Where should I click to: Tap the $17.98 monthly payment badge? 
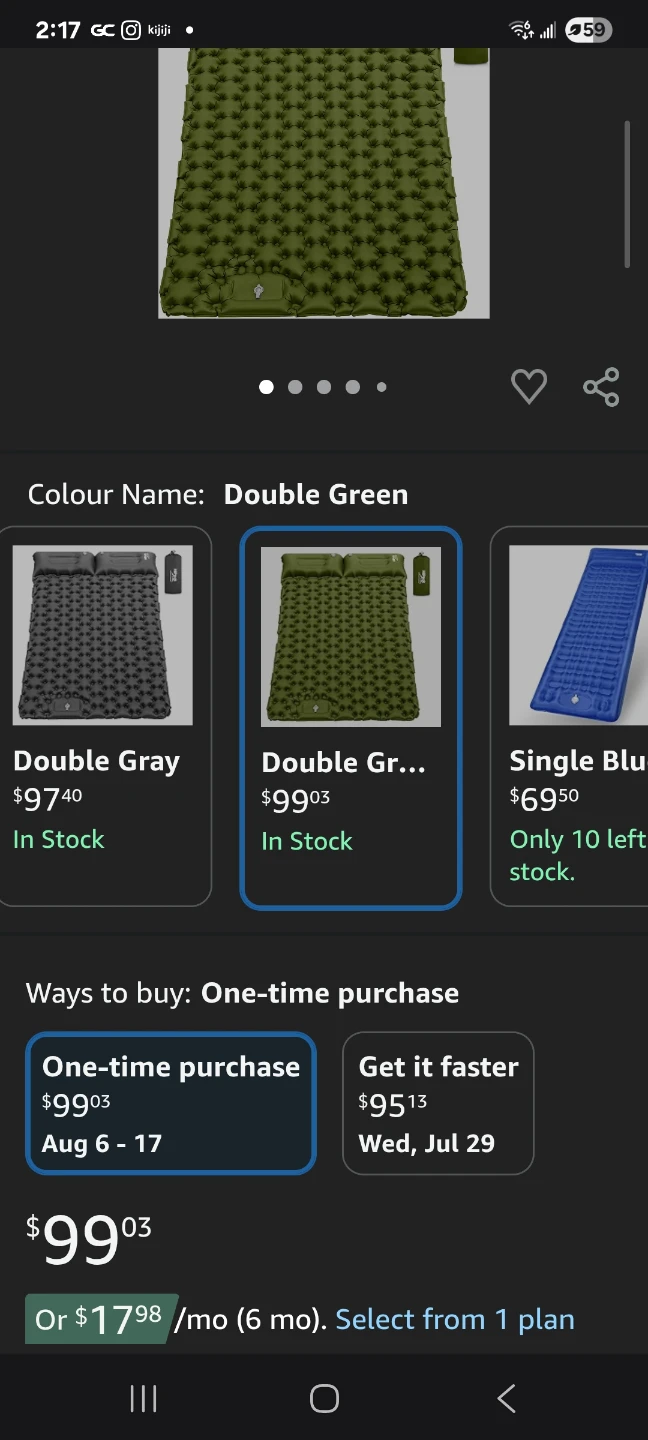[100, 1319]
